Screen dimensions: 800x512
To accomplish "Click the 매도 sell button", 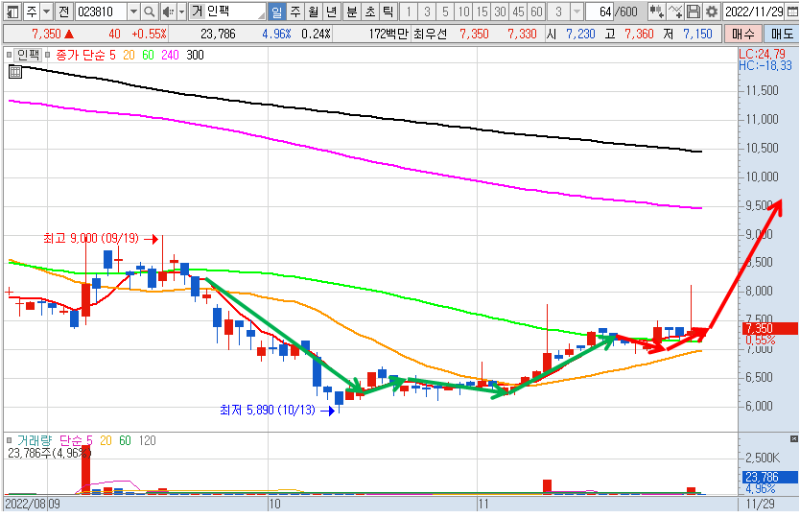I will 781,34.
